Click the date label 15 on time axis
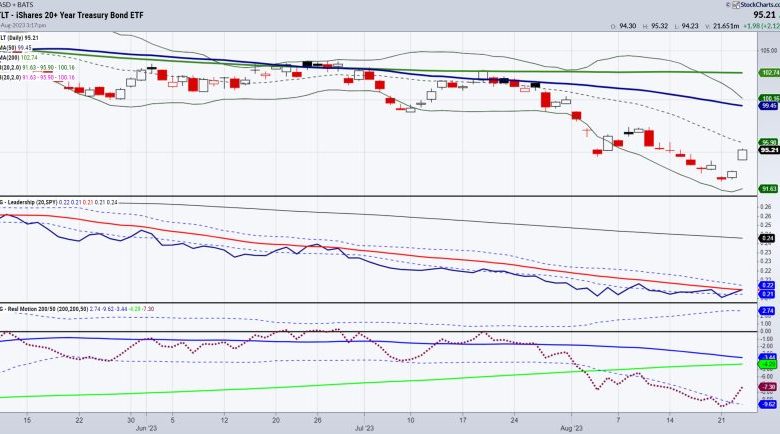Viewport: 780px width, 434px height. pos(27,420)
